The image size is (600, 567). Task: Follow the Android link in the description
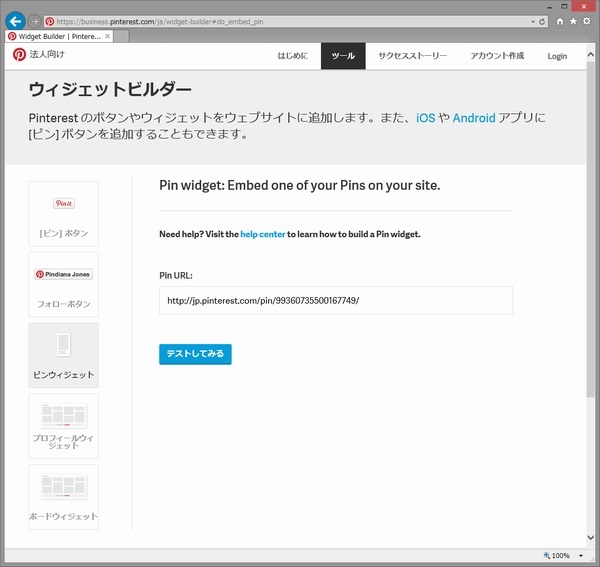pyautogui.click(x=474, y=118)
